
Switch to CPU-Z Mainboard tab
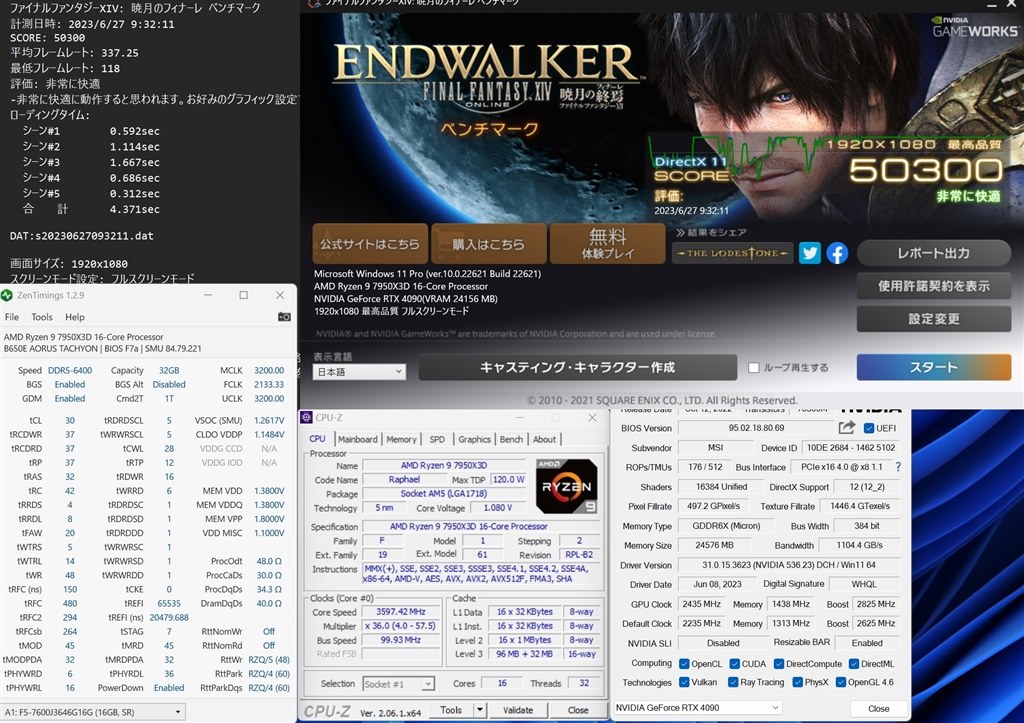coord(357,439)
